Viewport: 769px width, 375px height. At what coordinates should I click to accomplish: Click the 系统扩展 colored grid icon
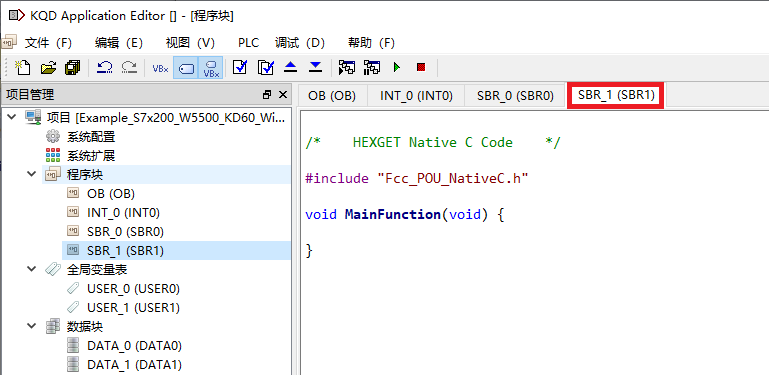53,156
